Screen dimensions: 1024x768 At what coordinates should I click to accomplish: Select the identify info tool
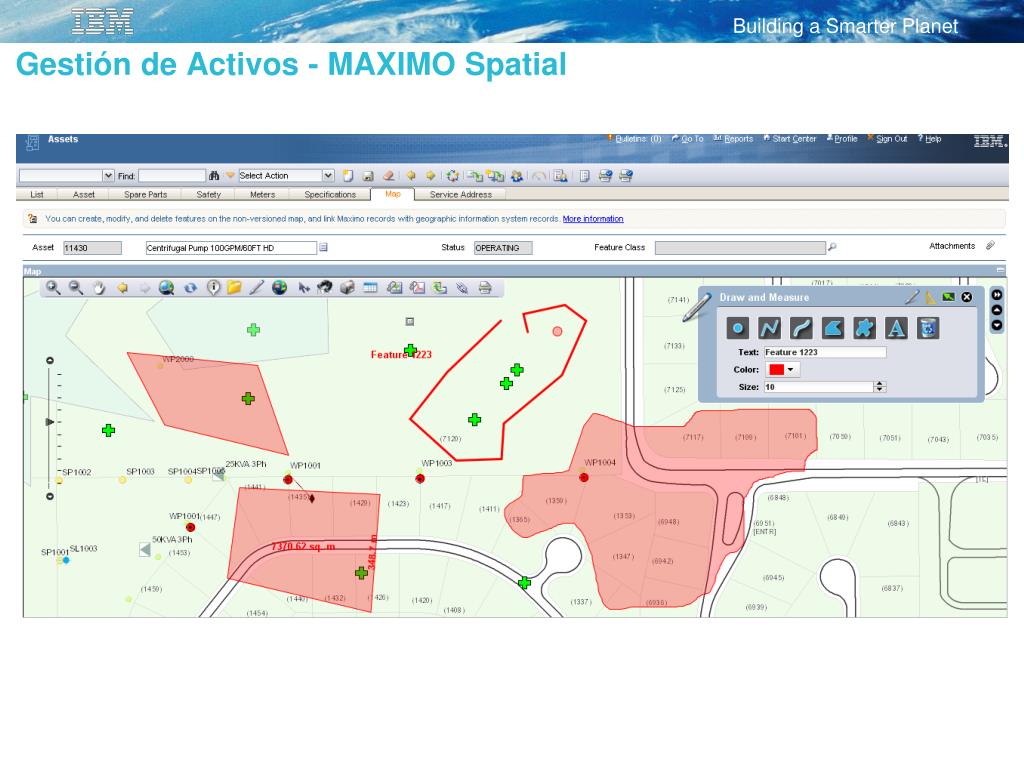point(213,287)
